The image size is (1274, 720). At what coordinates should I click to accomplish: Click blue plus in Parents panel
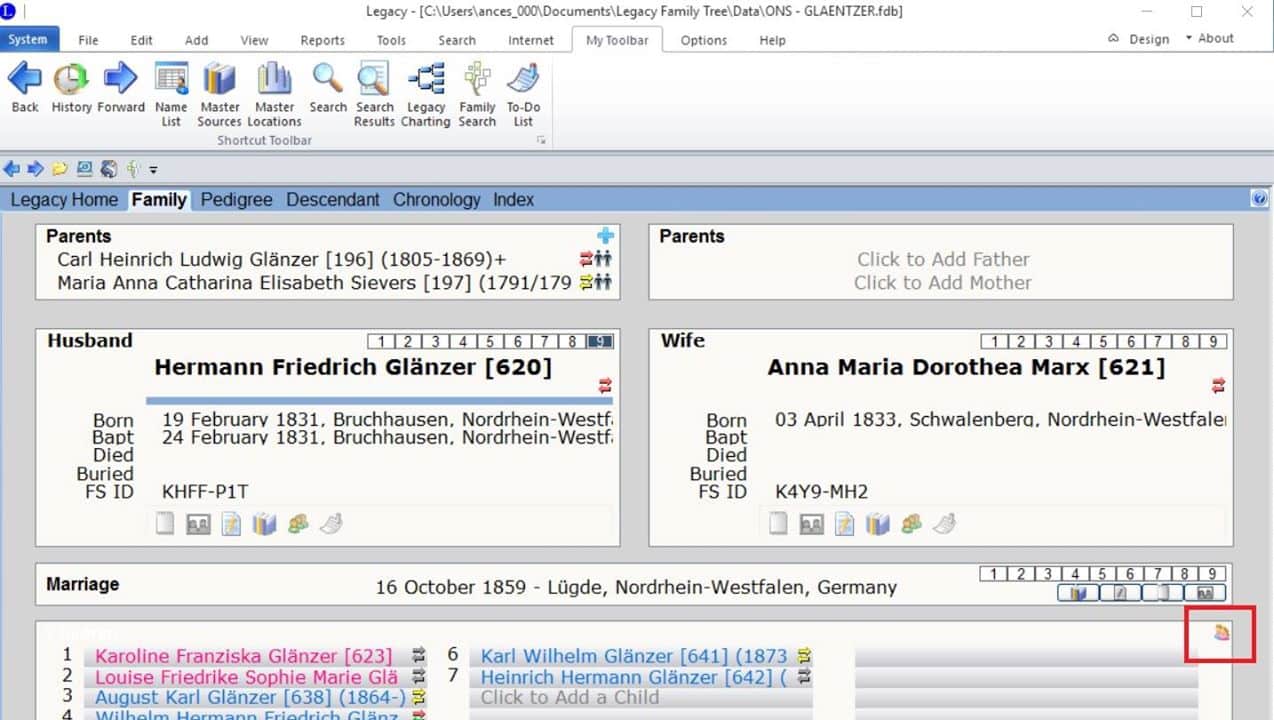605,236
